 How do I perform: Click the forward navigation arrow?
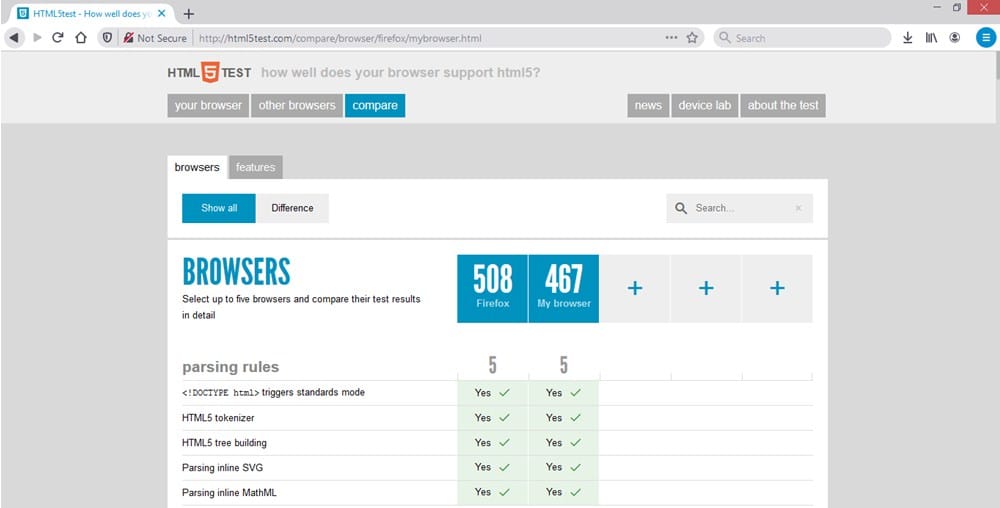37,38
